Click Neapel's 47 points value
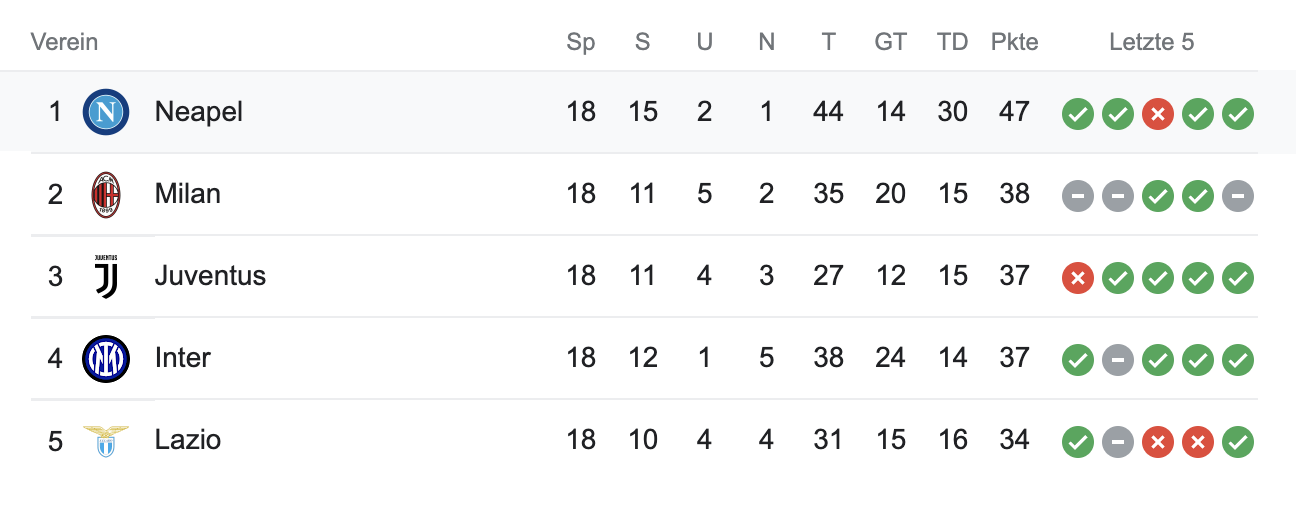 1014,112
